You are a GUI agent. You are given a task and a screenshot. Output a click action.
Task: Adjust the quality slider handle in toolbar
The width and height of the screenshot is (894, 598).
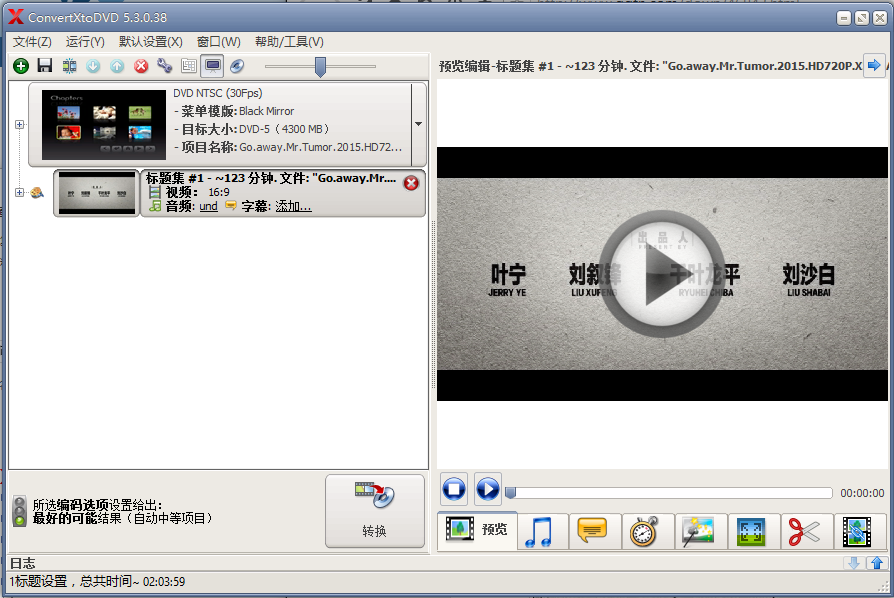[320, 67]
